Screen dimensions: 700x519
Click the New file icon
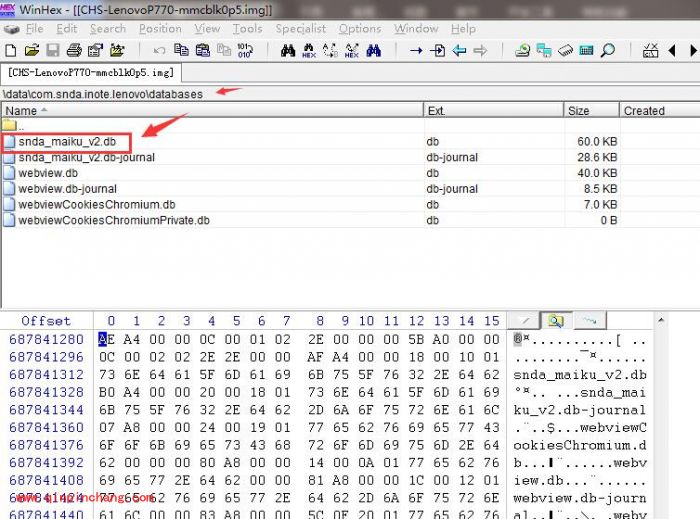[11, 50]
